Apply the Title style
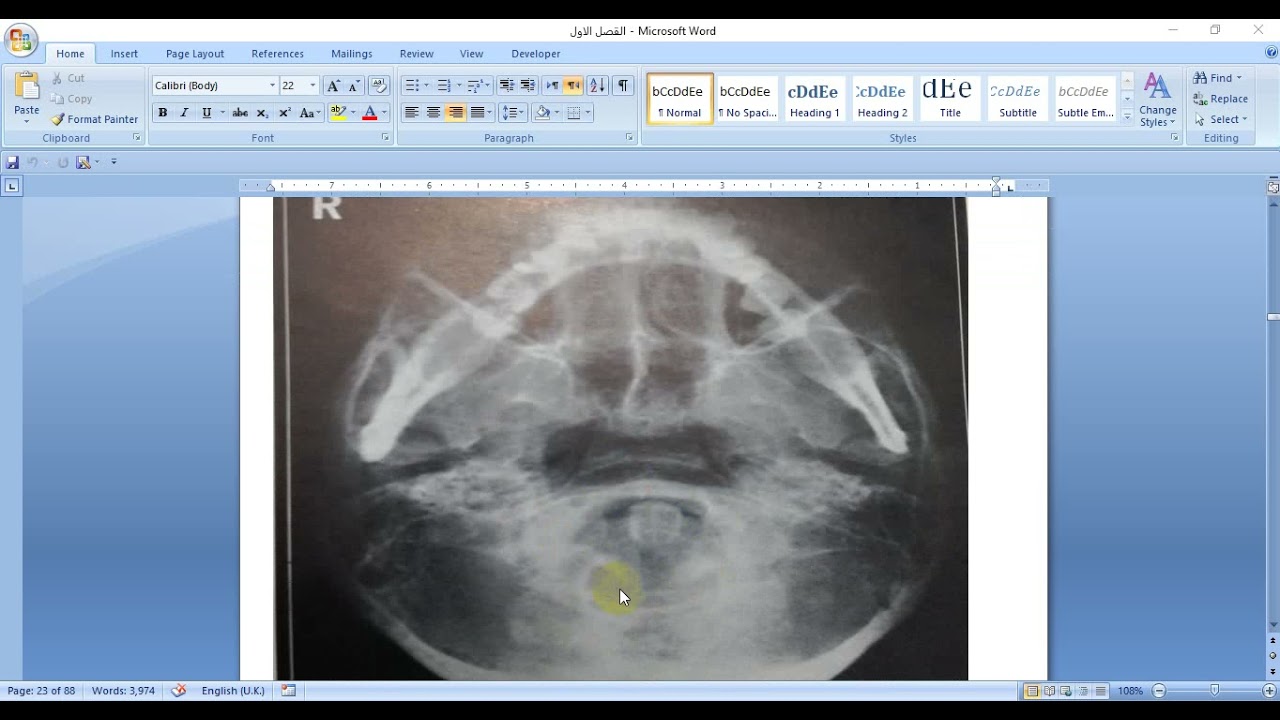The height and width of the screenshot is (720, 1280). 950,99
